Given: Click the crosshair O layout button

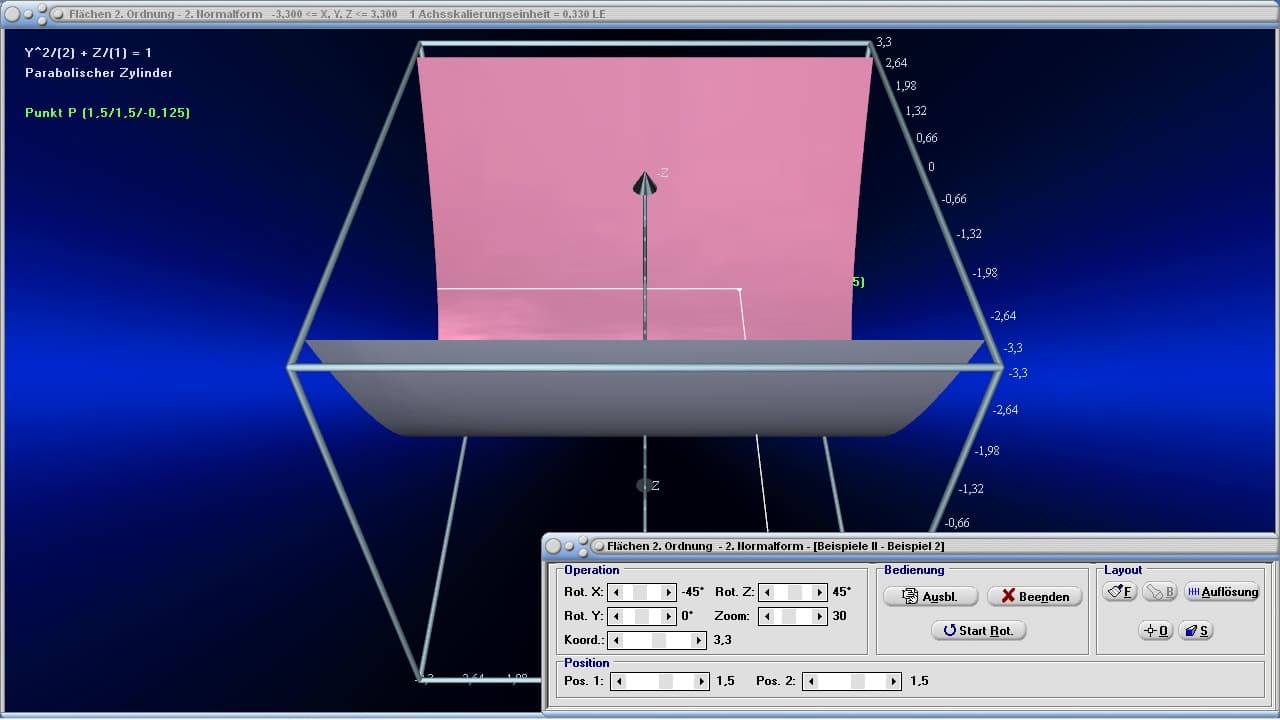Looking at the screenshot, I should [1156, 630].
